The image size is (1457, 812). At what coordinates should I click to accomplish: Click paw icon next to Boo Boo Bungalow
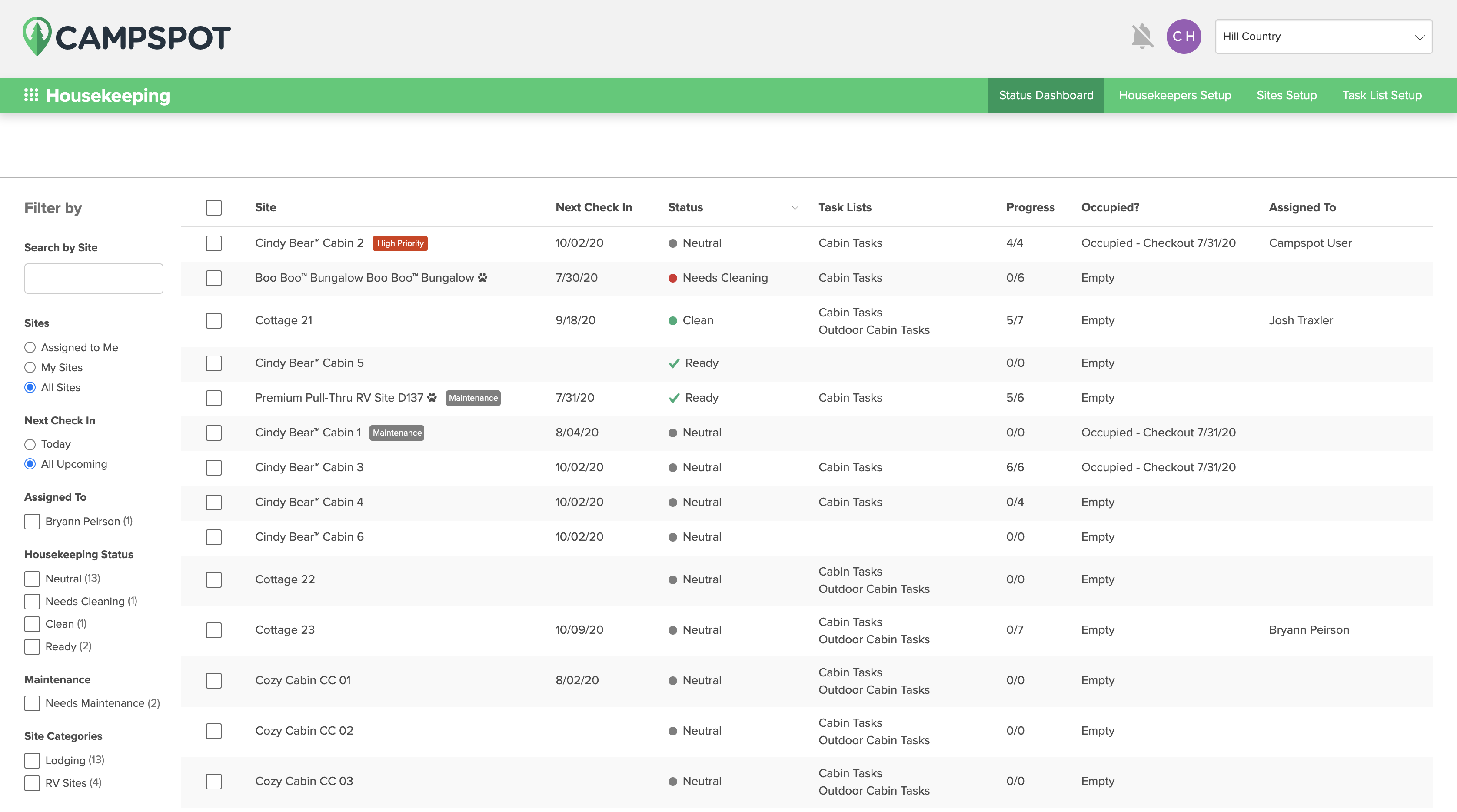[x=482, y=278]
